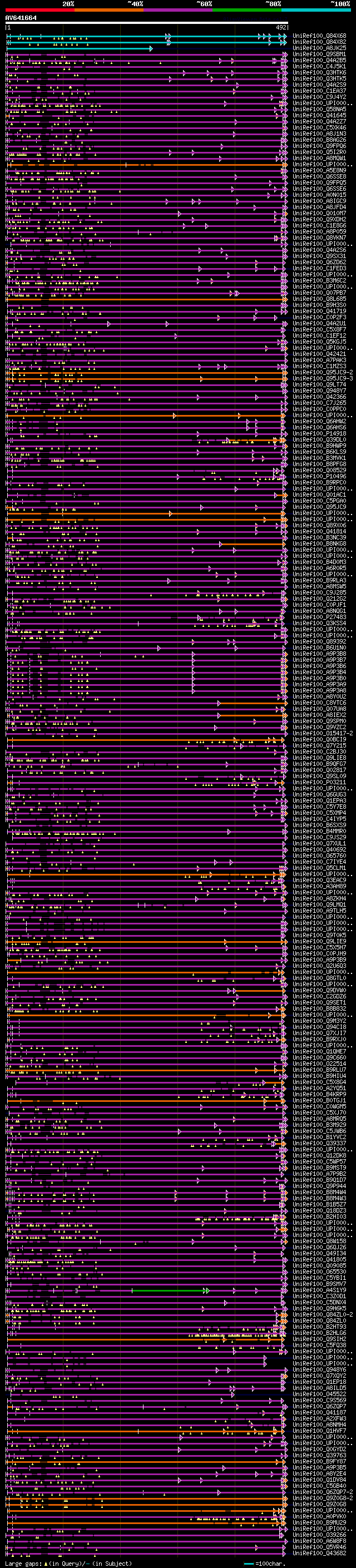
Task: Select the UniRef100_Q7XQY2 label
Action: 319,1376
